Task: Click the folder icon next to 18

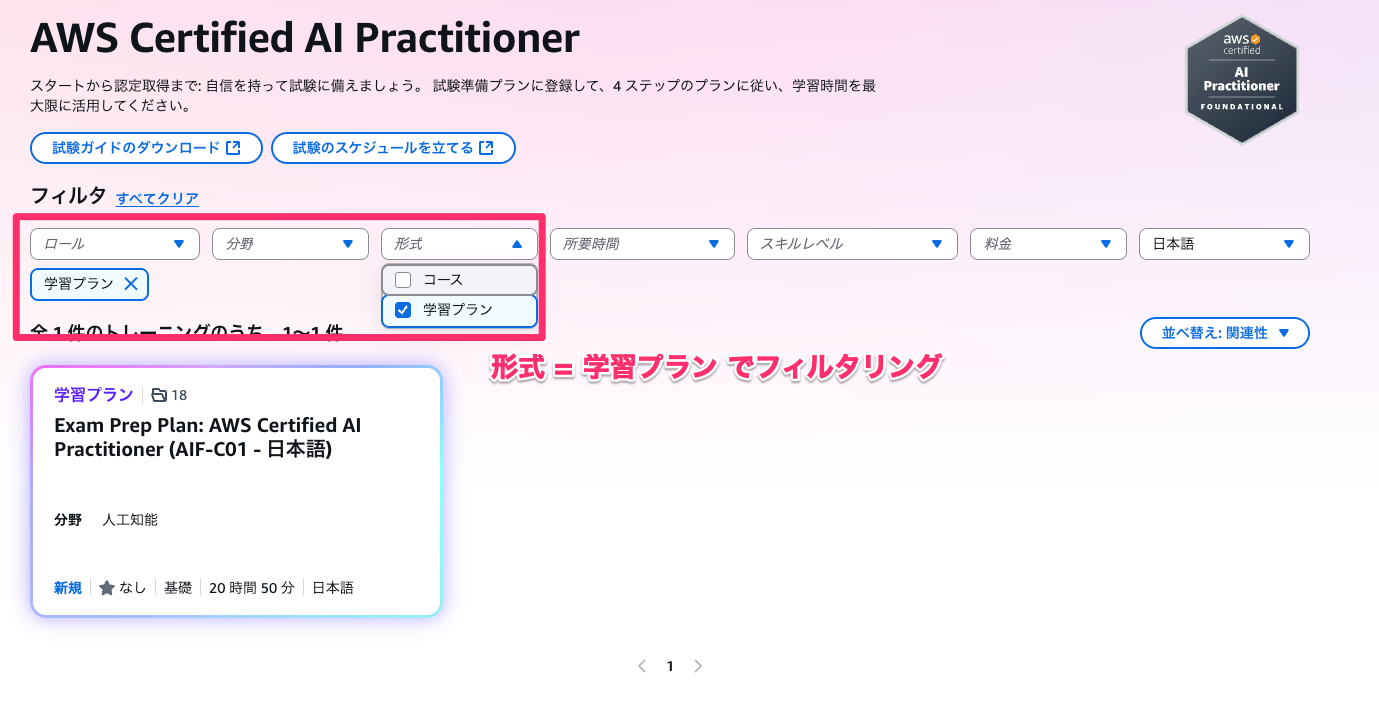Action: [x=159, y=395]
